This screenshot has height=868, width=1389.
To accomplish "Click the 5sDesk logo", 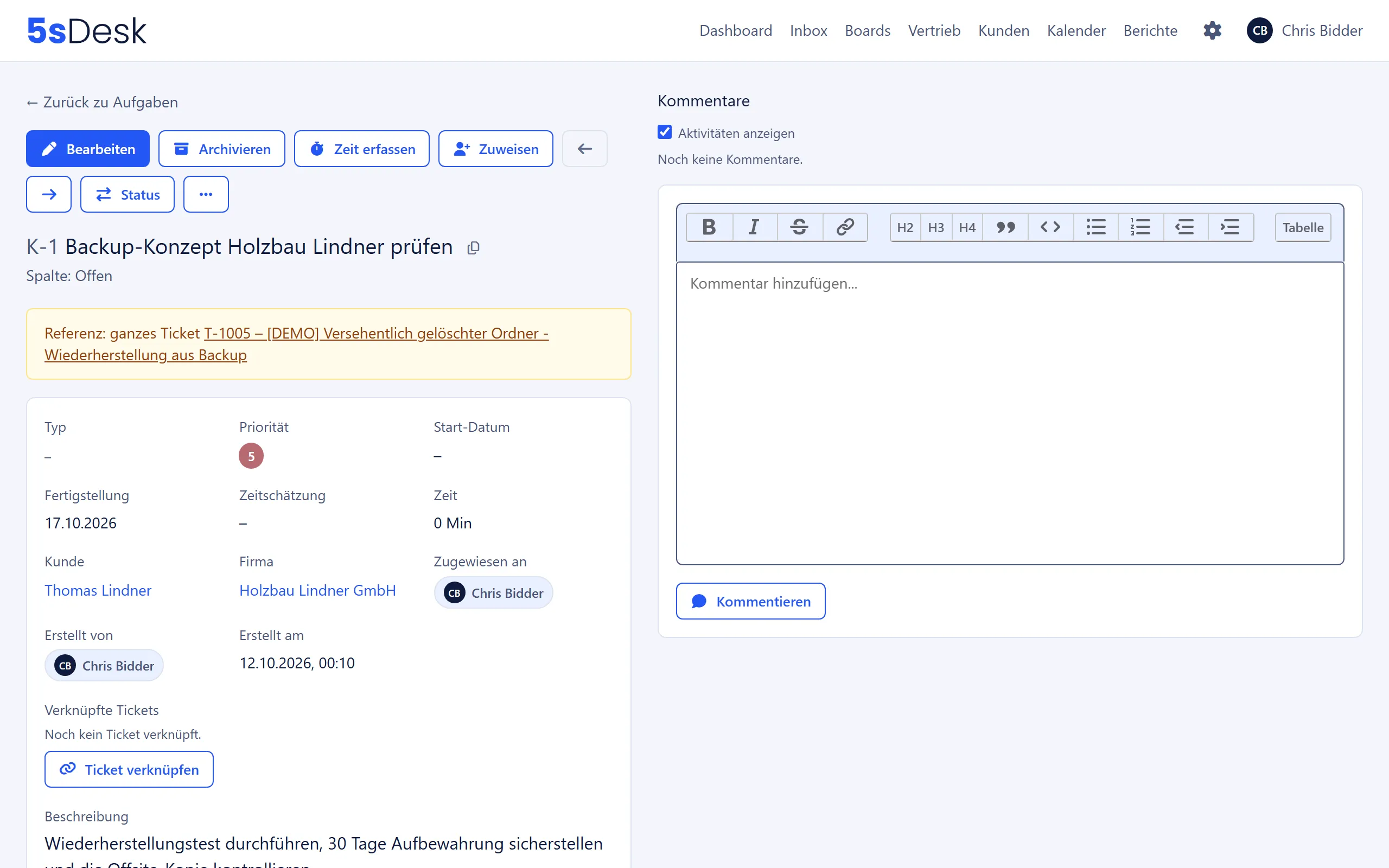I will click(x=87, y=31).
